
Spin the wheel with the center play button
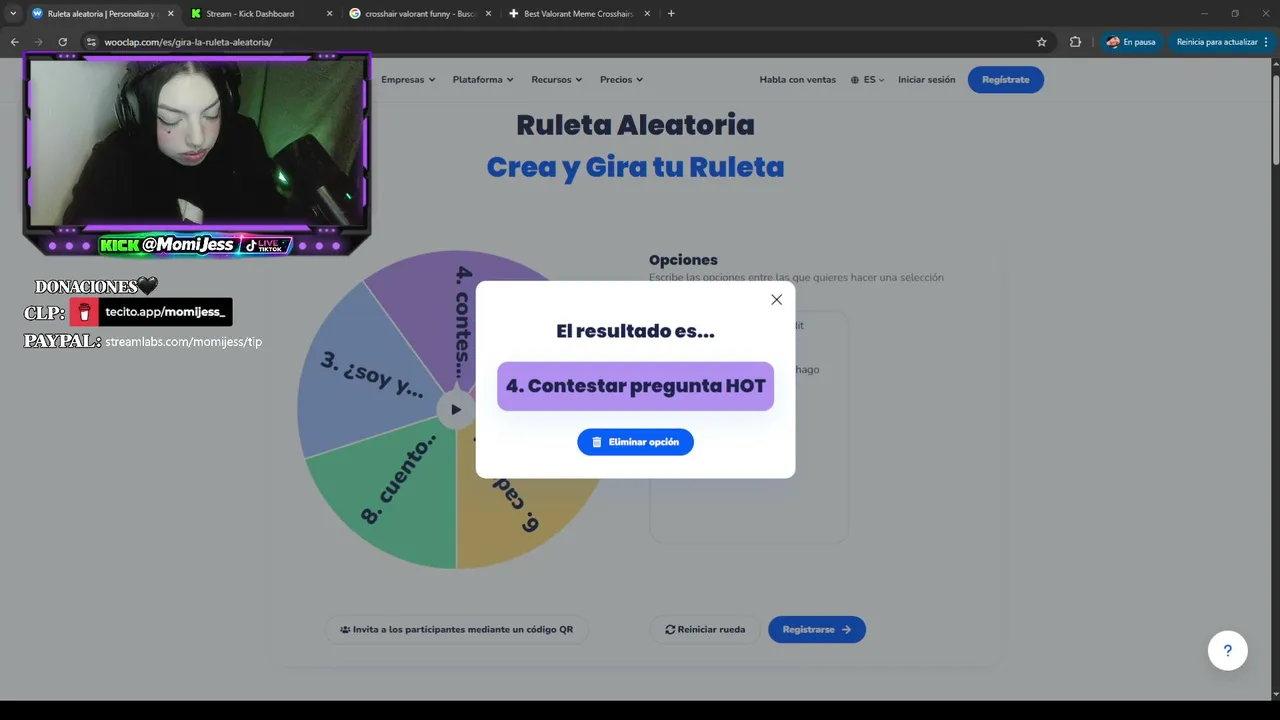(456, 409)
